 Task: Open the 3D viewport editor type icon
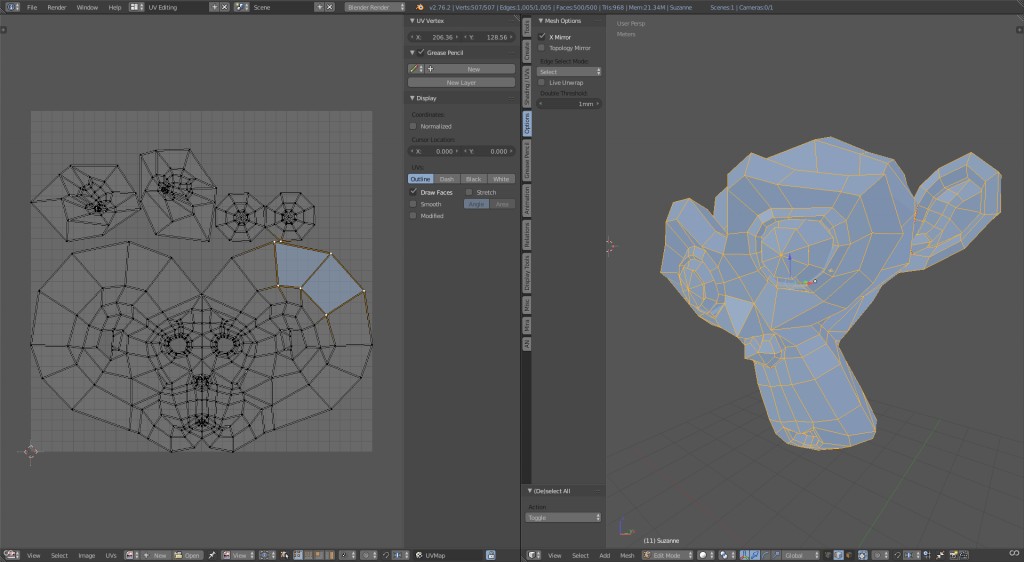[x=532, y=555]
